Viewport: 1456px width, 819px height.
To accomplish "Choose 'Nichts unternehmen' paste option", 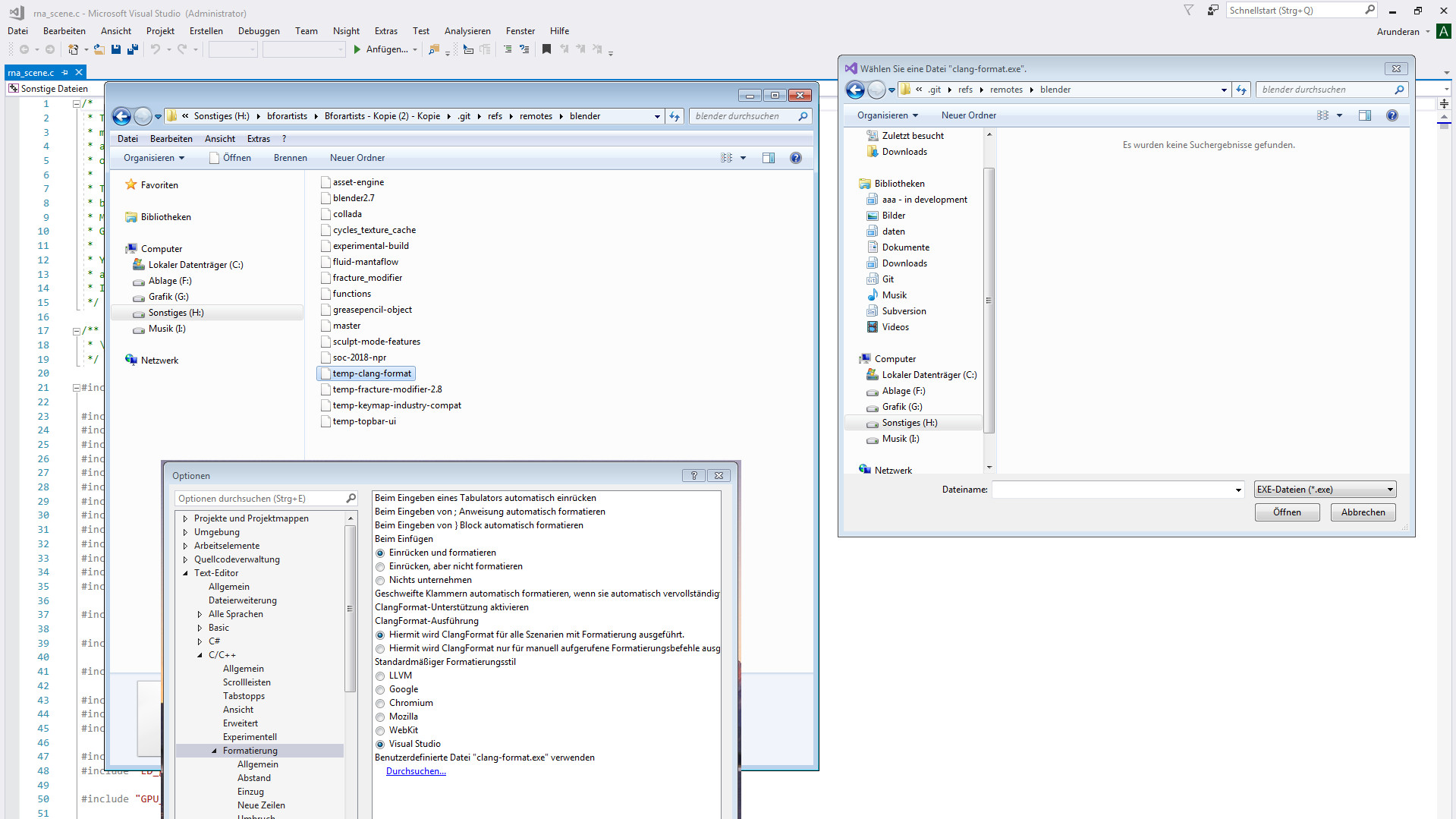I will click(x=380, y=581).
